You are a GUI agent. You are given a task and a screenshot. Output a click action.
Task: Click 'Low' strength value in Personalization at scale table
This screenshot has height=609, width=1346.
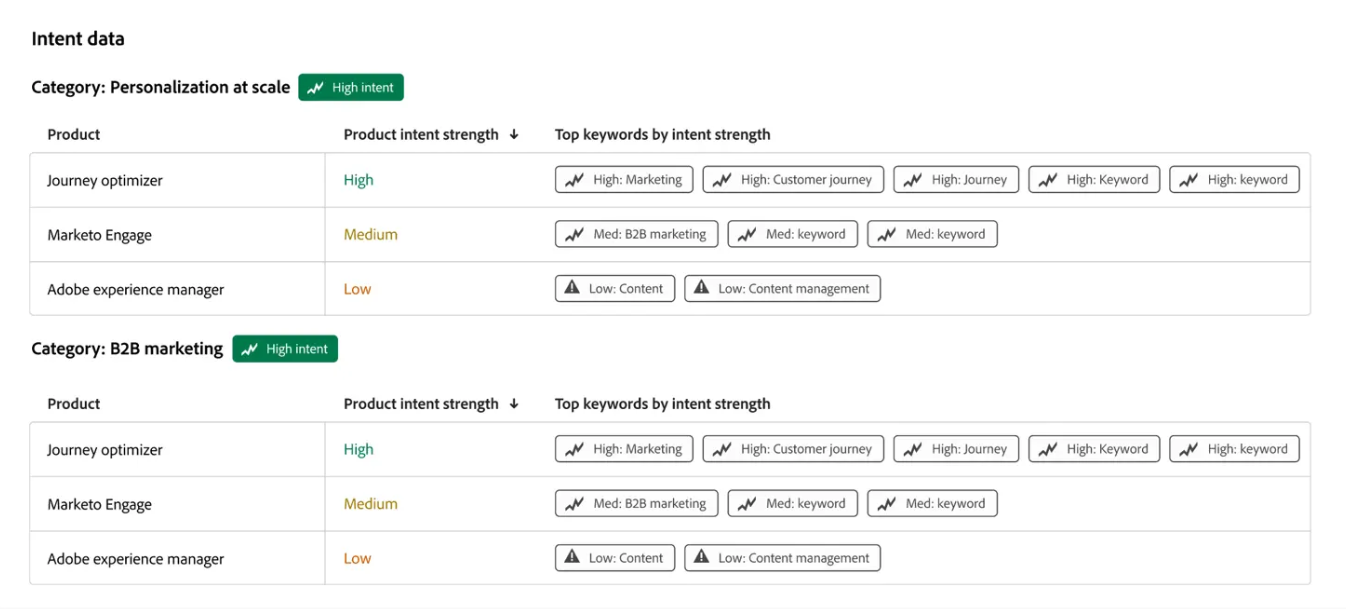(x=357, y=289)
